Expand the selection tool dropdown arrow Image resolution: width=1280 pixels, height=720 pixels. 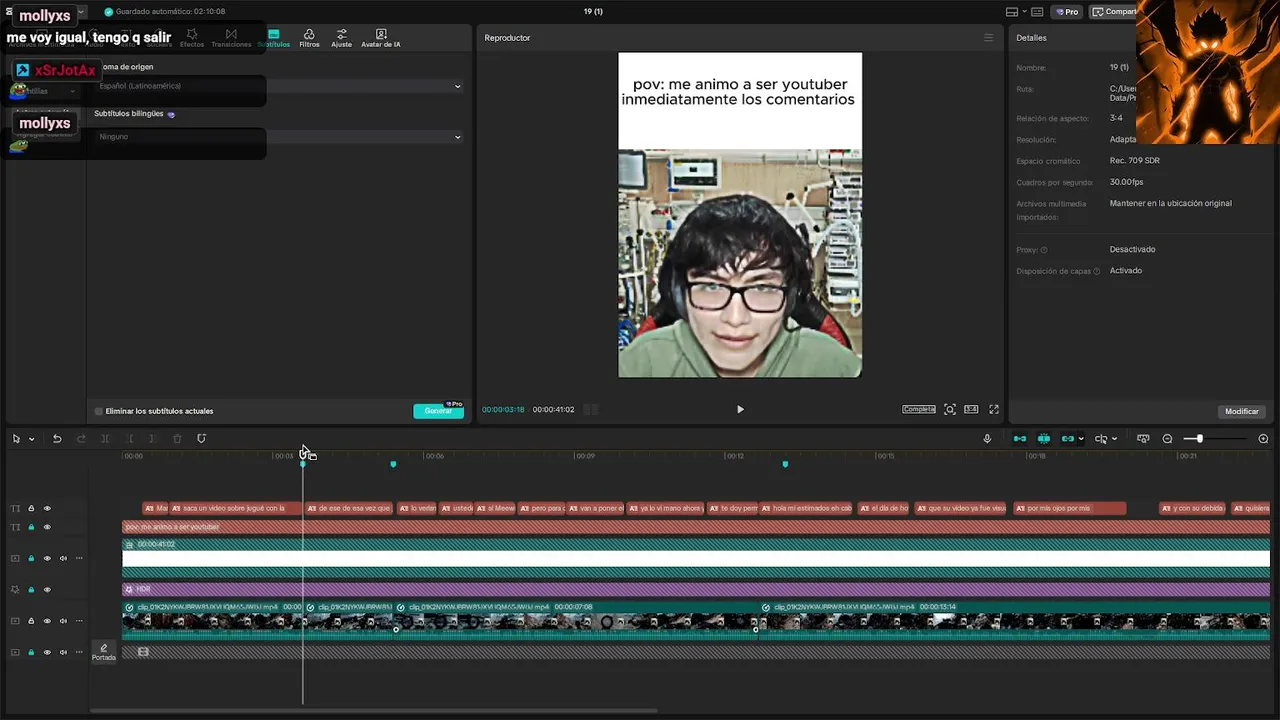tap(31, 439)
